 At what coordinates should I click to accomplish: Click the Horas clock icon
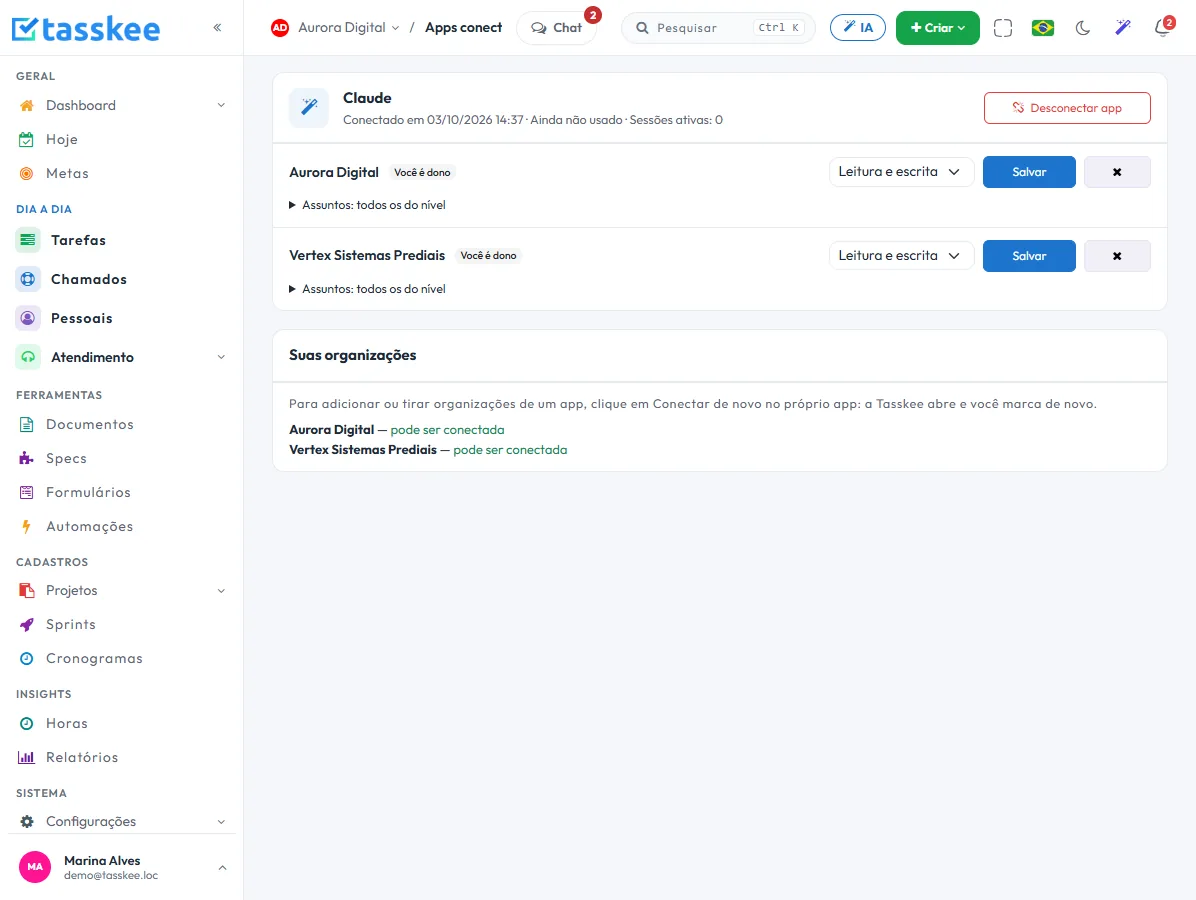pyautogui.click(x=27, y=723)
